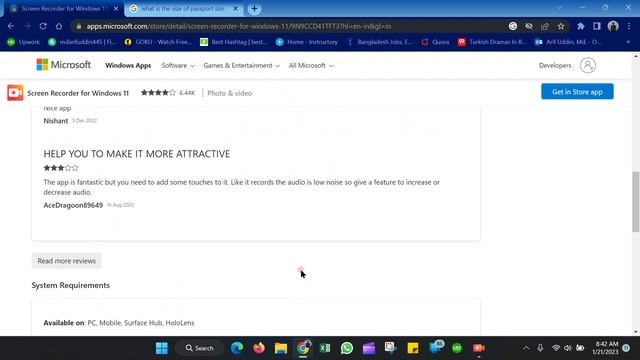
Task: Open GOKU - Watch Free bookmark
Action: coord(158,42)
